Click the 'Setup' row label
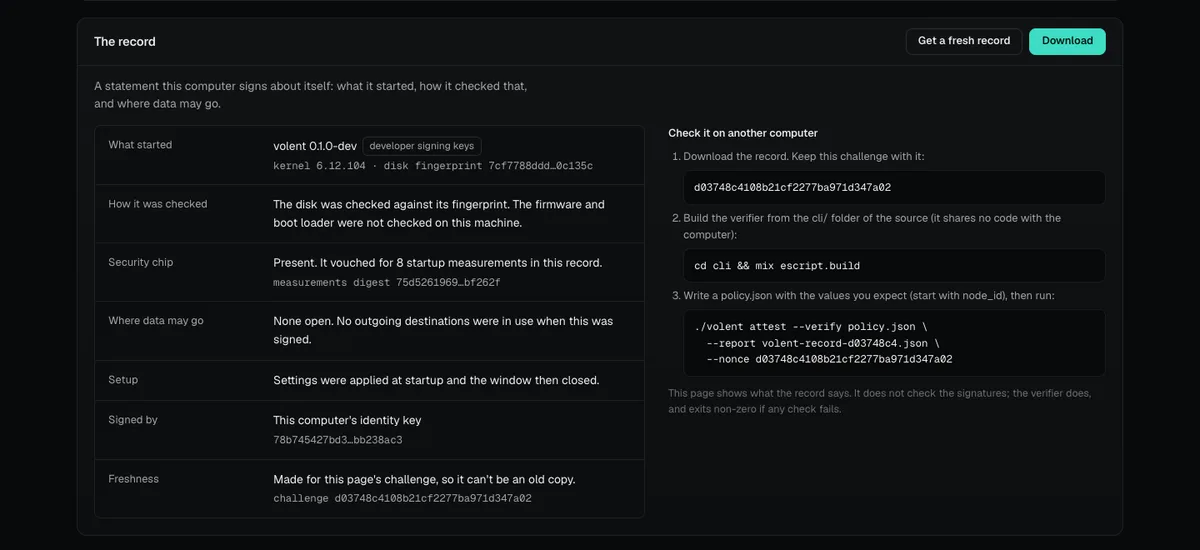1200x550 pixels. [123, 380]
